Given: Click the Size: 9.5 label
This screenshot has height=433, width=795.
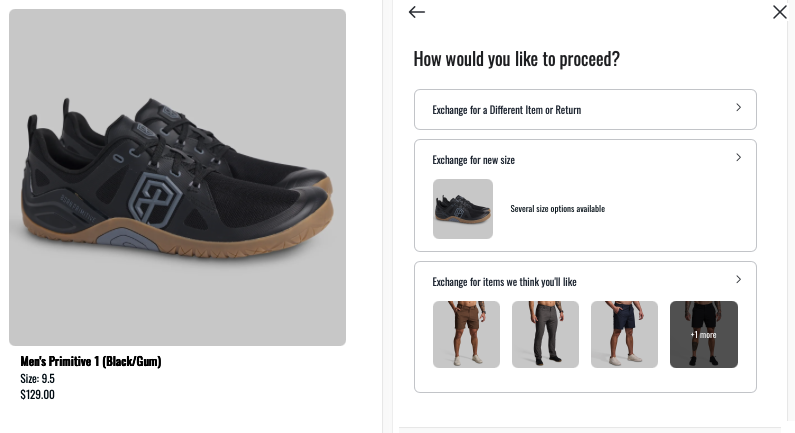Looking at the screenshot, I should (x=38, y=379).
